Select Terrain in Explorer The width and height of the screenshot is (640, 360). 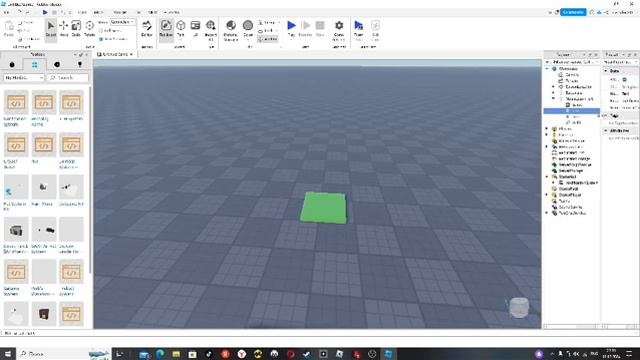572,81
